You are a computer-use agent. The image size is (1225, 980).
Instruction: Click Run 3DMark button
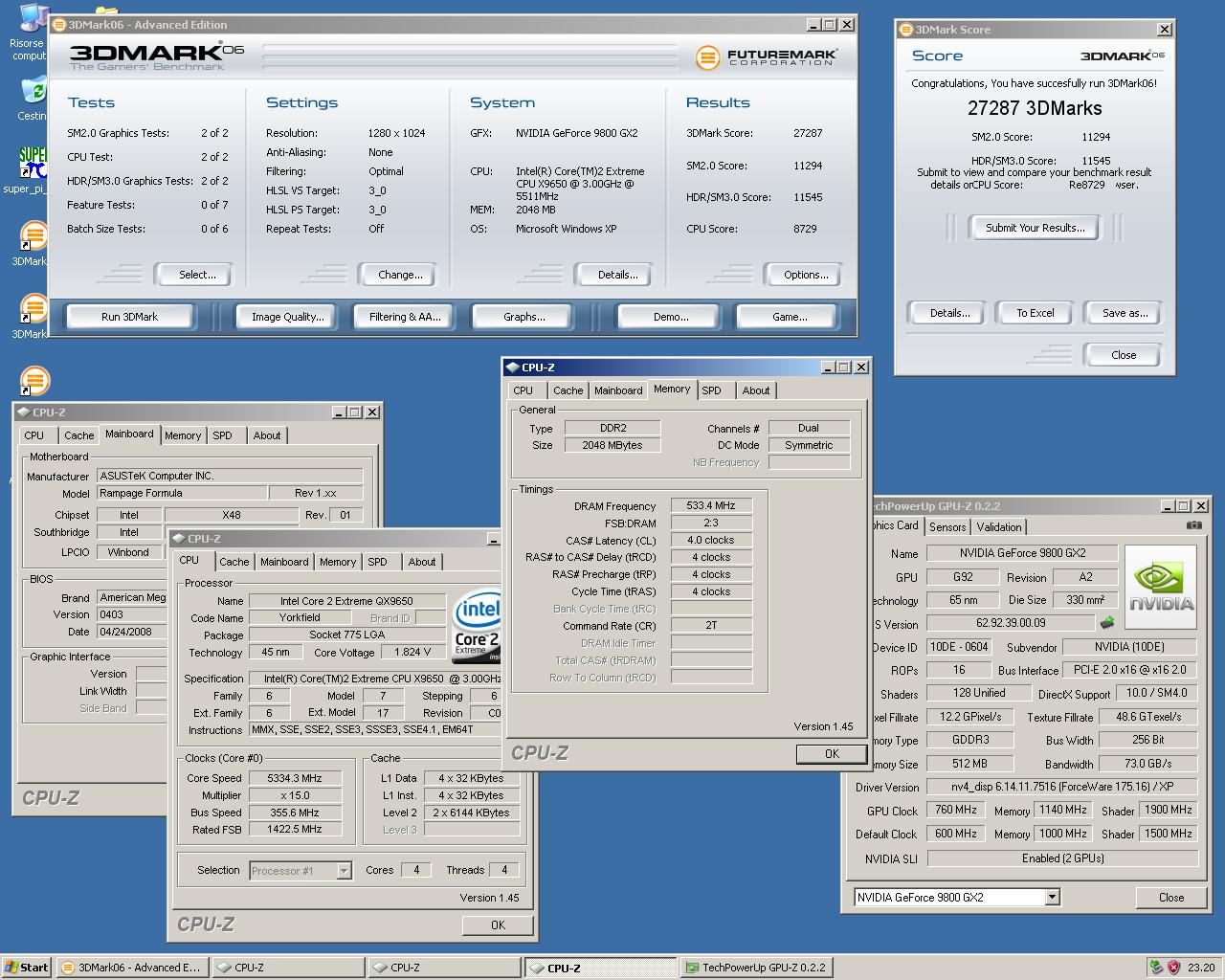pos(129,317)
